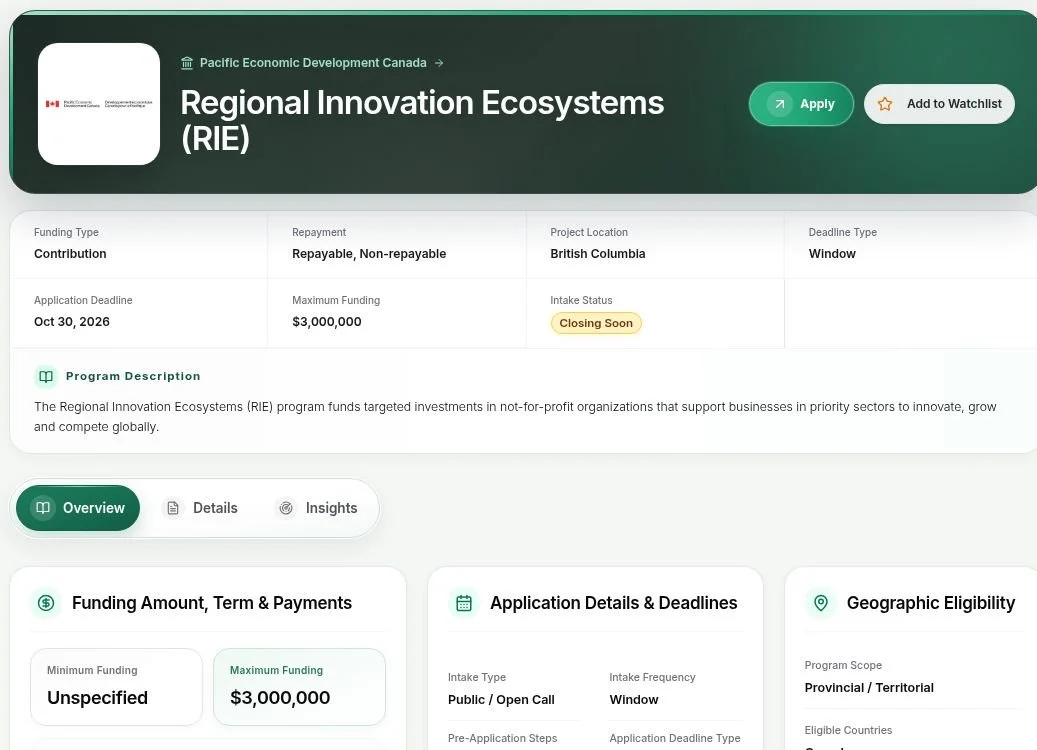Click the bank building icon beside the agency name
Screen dimensions: 1037x750
187,63
